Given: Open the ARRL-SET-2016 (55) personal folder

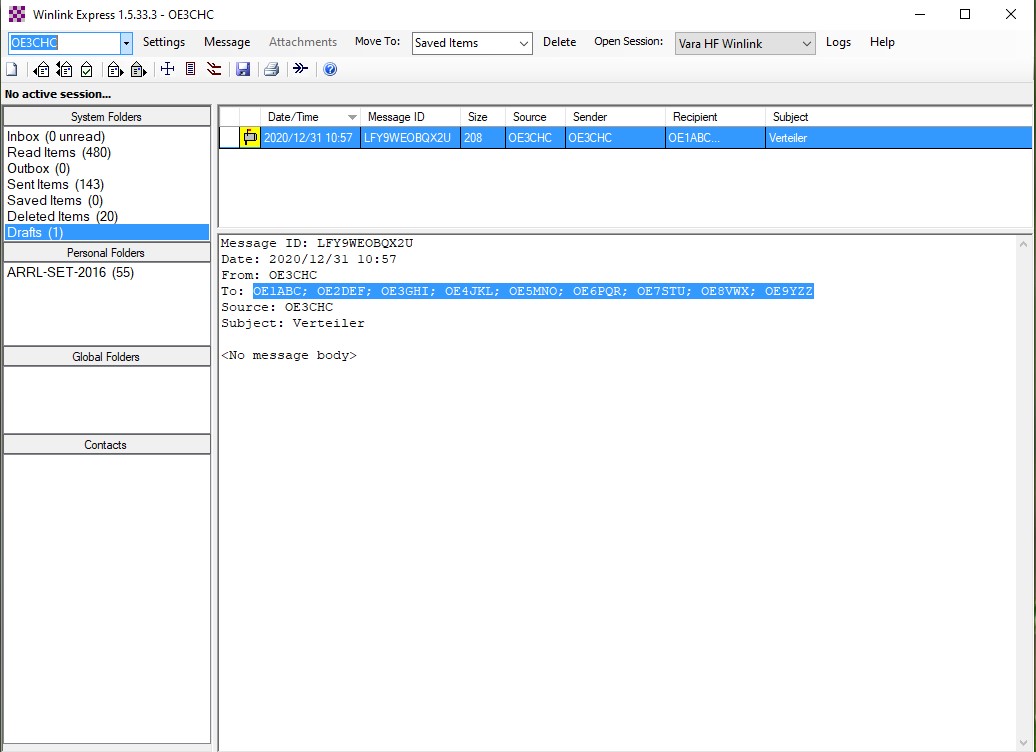Looking at the screenshot, I should coord(71,272).
